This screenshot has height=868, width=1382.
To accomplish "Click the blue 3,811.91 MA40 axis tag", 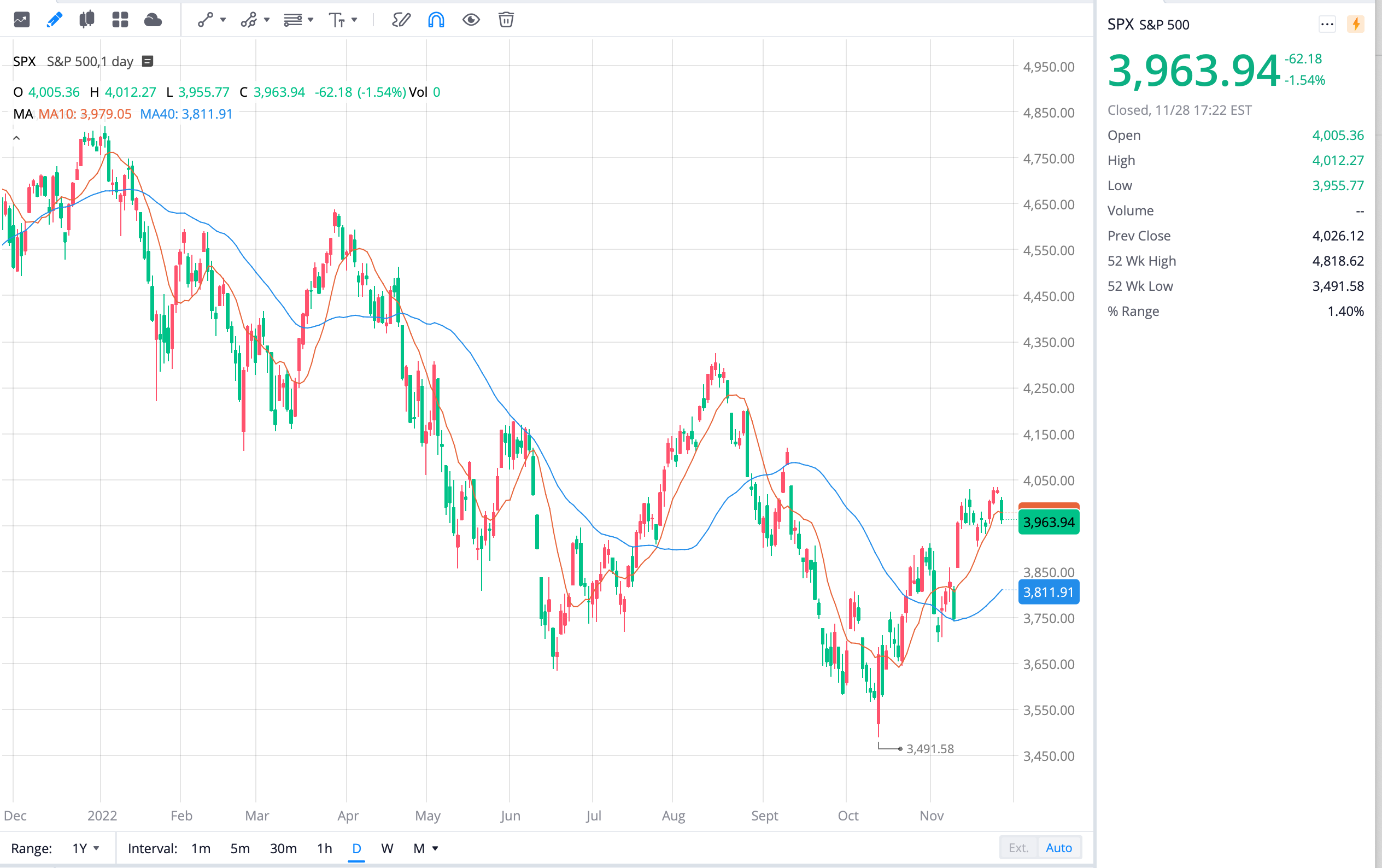I will (x=1049, y=592).
